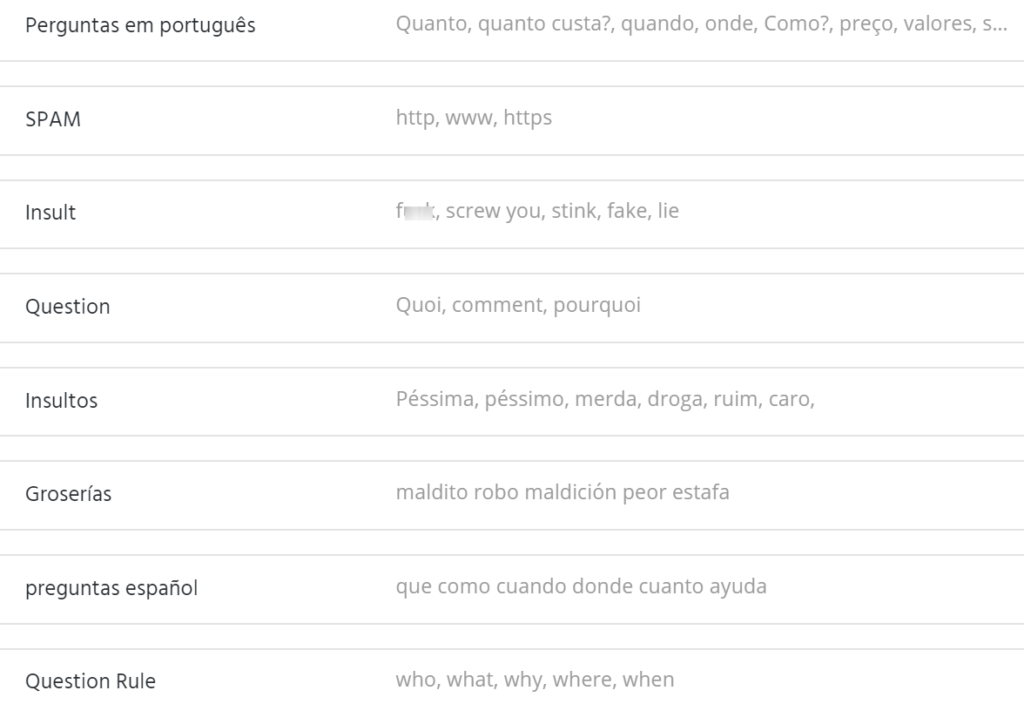Click the 'https' keyword in SPAM row
The height and width of the screenshot is (704, 1024).
[x=527, y=118]
